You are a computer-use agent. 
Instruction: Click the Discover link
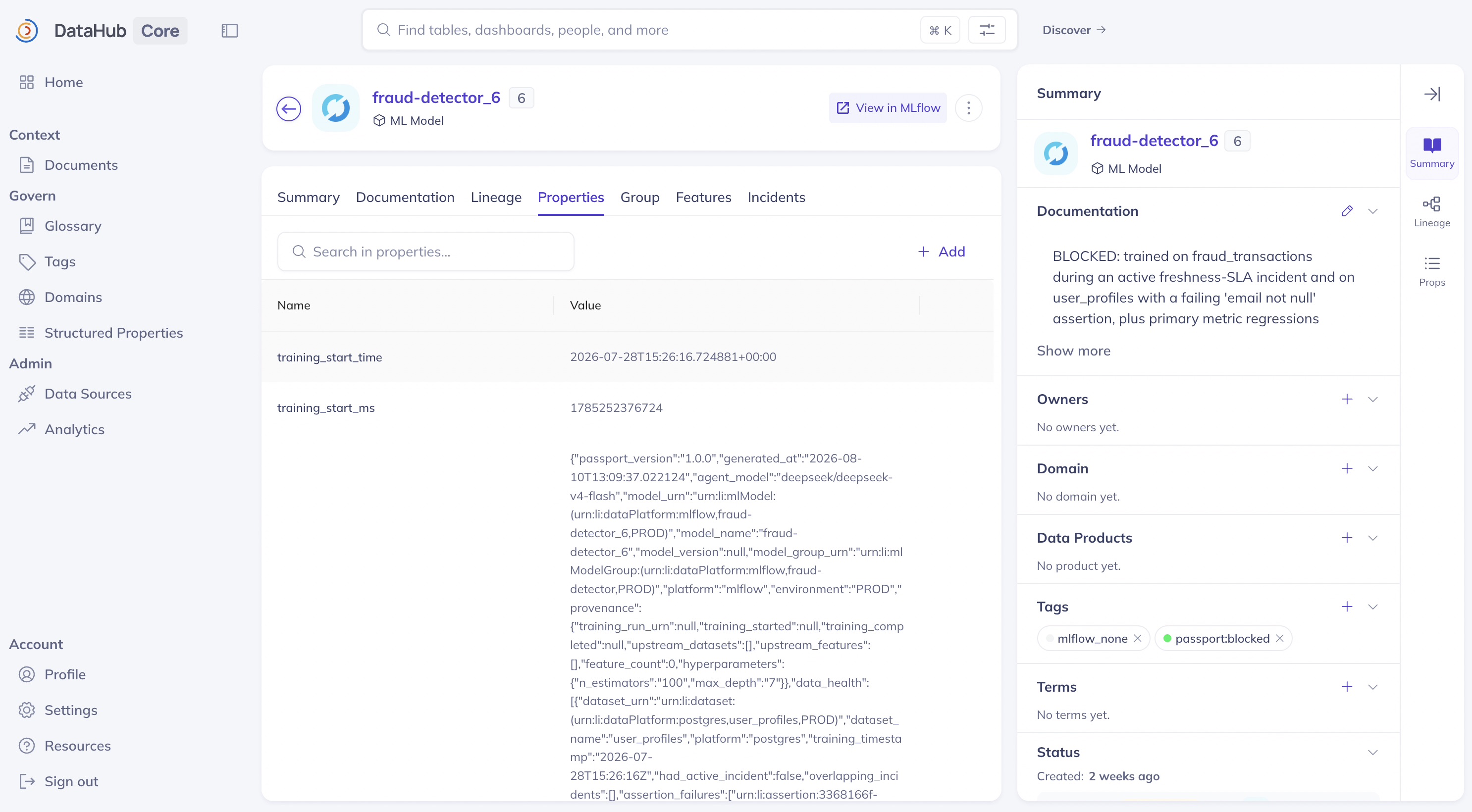point(1074,30)
